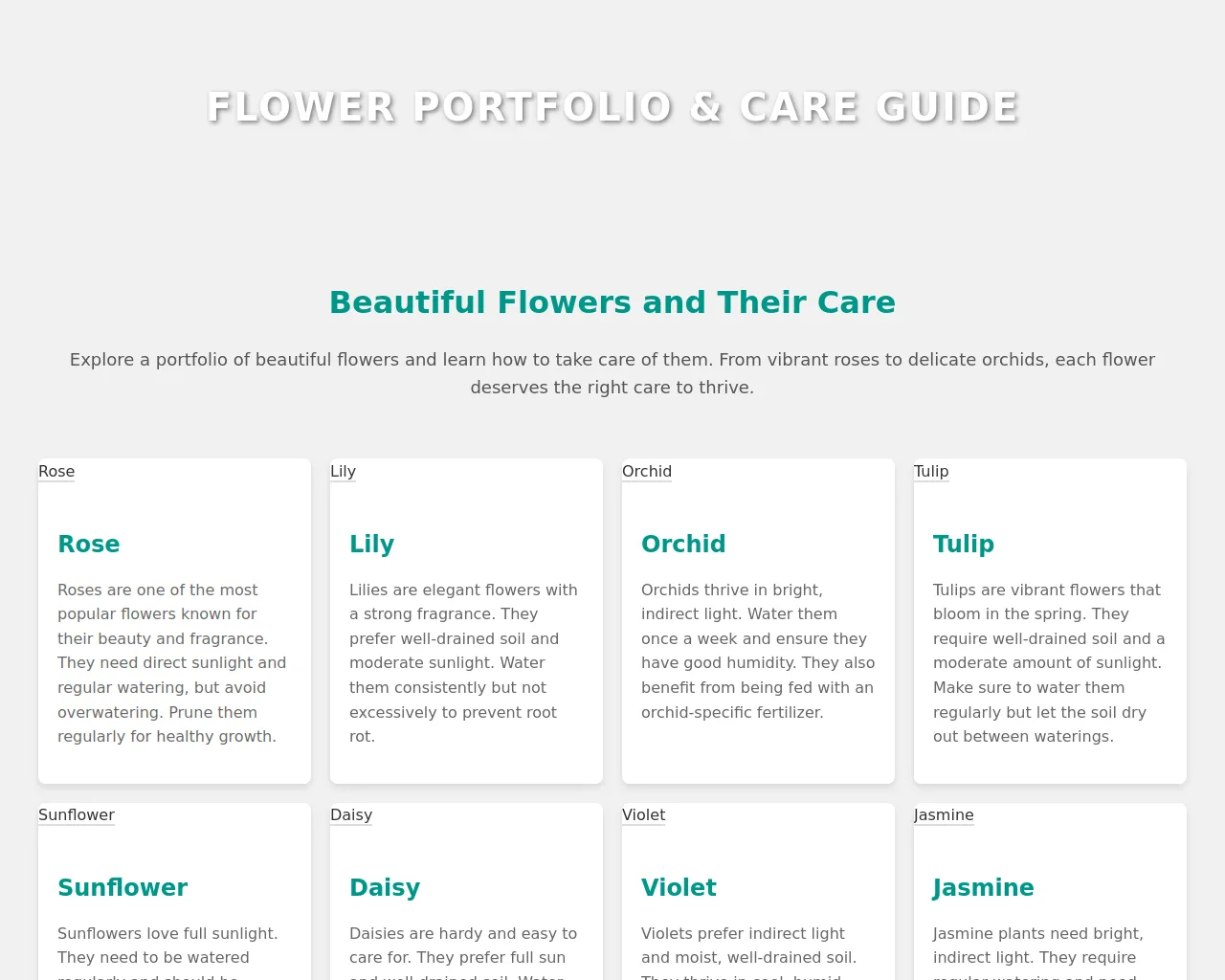This screenshot has height=980, width=1225.
Task: Click the Jasmine image placeholder
Action: click(x=944, y=814)
